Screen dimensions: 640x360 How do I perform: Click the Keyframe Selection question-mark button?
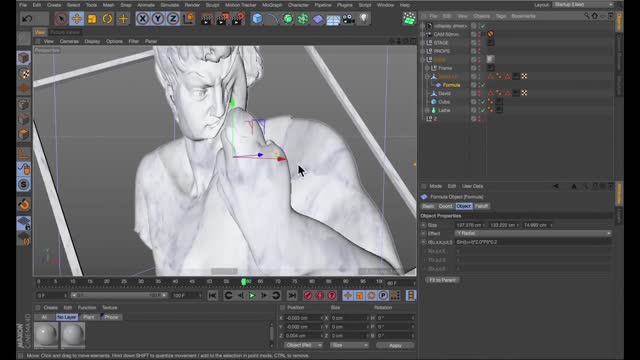pyautogui.click(x=332, y=296)
